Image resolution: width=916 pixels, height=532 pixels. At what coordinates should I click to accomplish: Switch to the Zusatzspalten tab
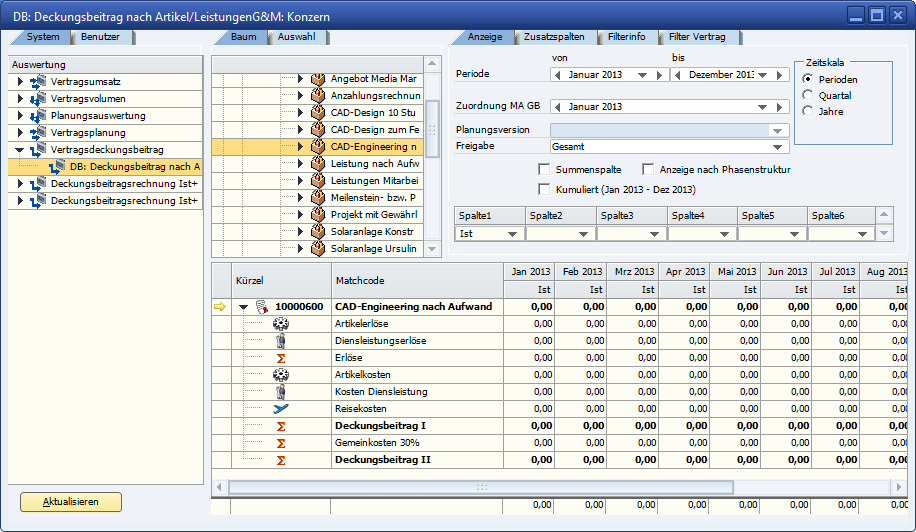point(554,37)
